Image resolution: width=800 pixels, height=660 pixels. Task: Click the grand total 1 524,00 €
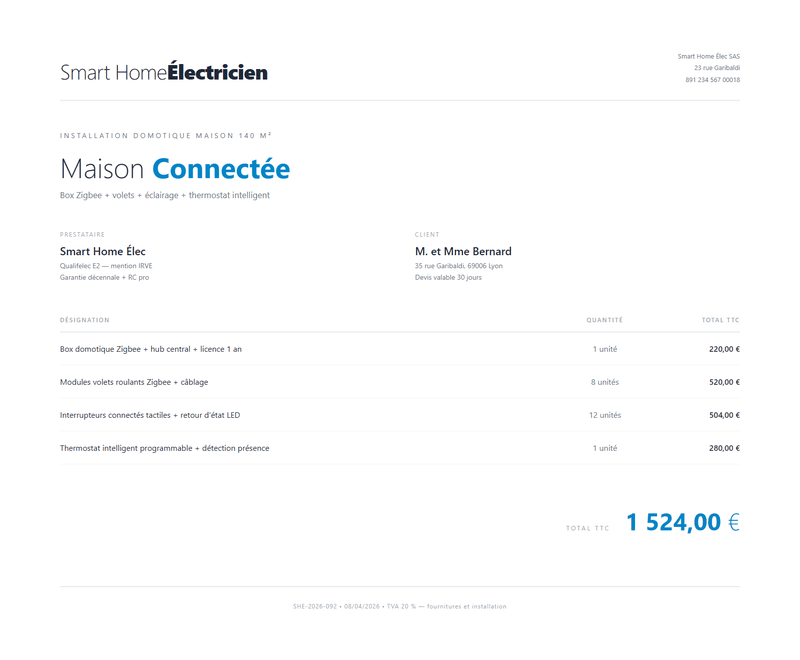683,522
